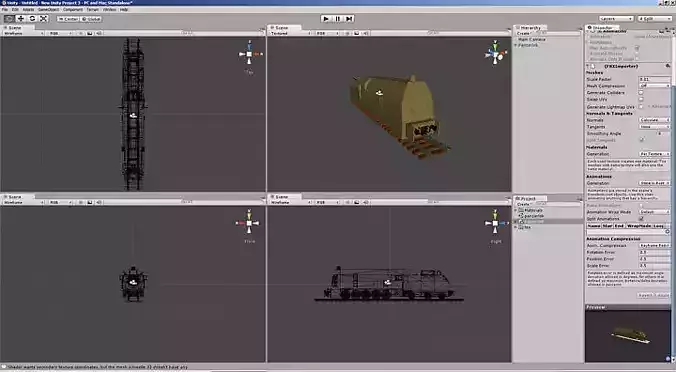Open the FBXImporter gear settings icon
The height and width of the screenshot is (372, 676).
click(x=668, y=66)
